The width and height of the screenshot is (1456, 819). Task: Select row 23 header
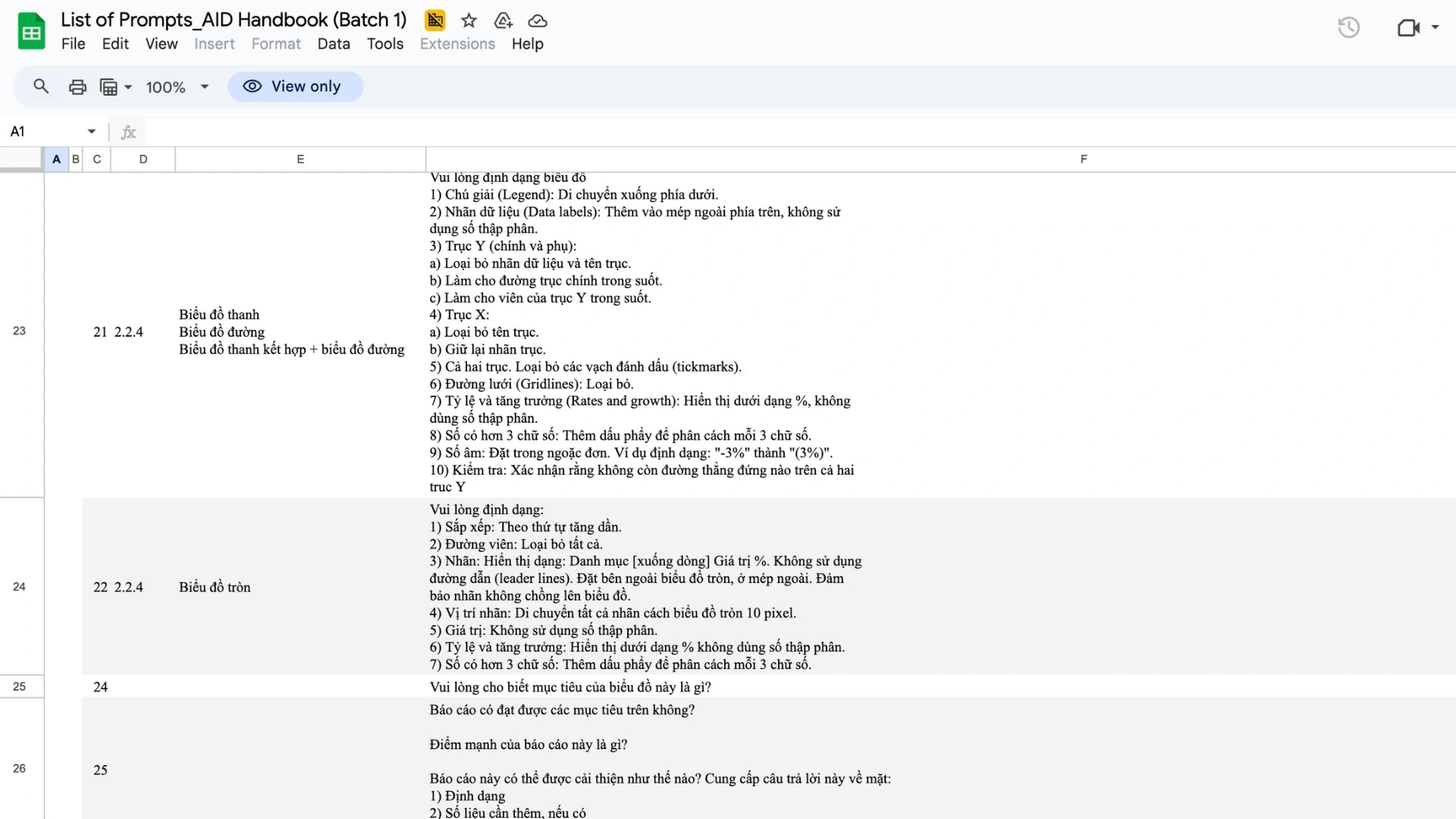(x=21, y=331)
